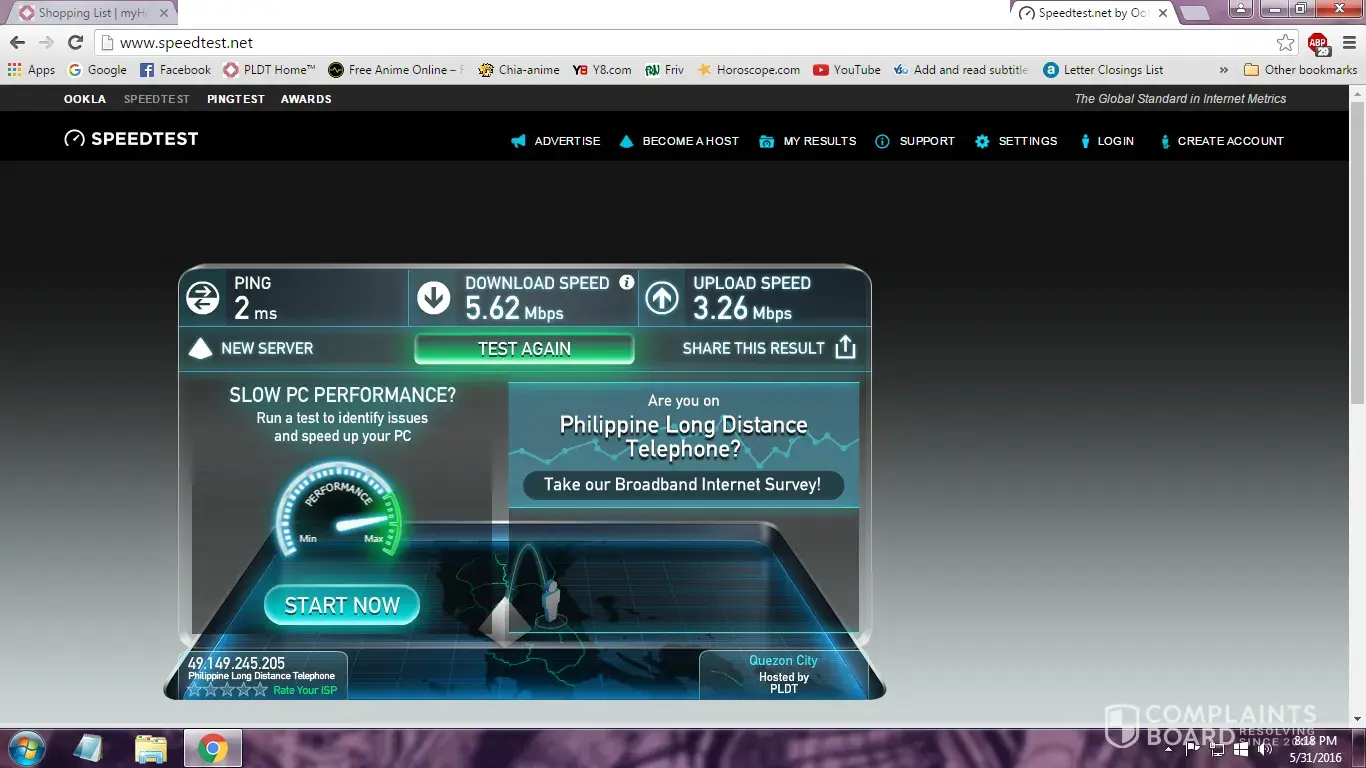The width and height of the screenshot is (1366, 768).
Task: Open the Add and read subtitle bookmark
Action: [961, 70]
